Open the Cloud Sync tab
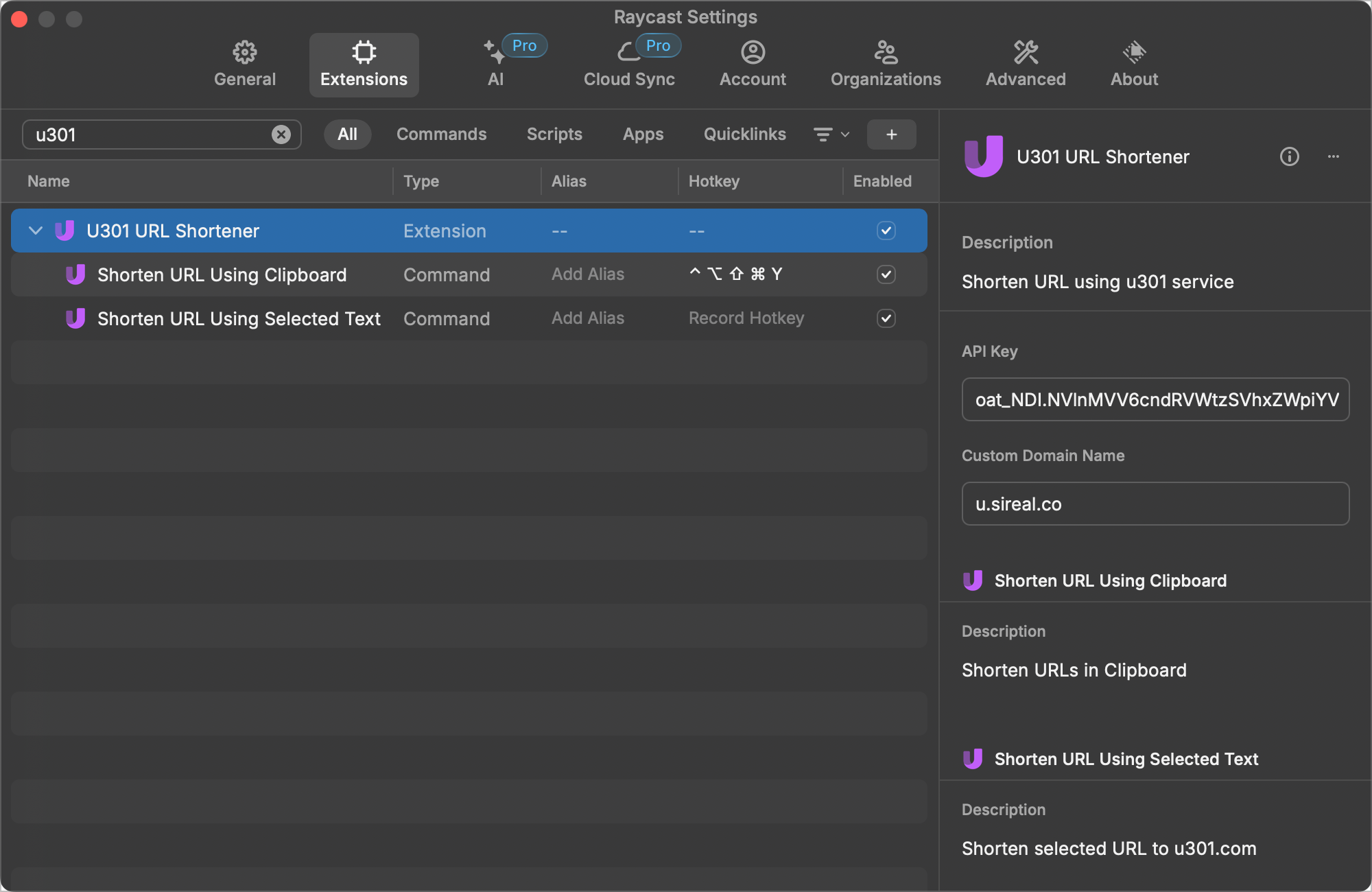 pos(629,65)
